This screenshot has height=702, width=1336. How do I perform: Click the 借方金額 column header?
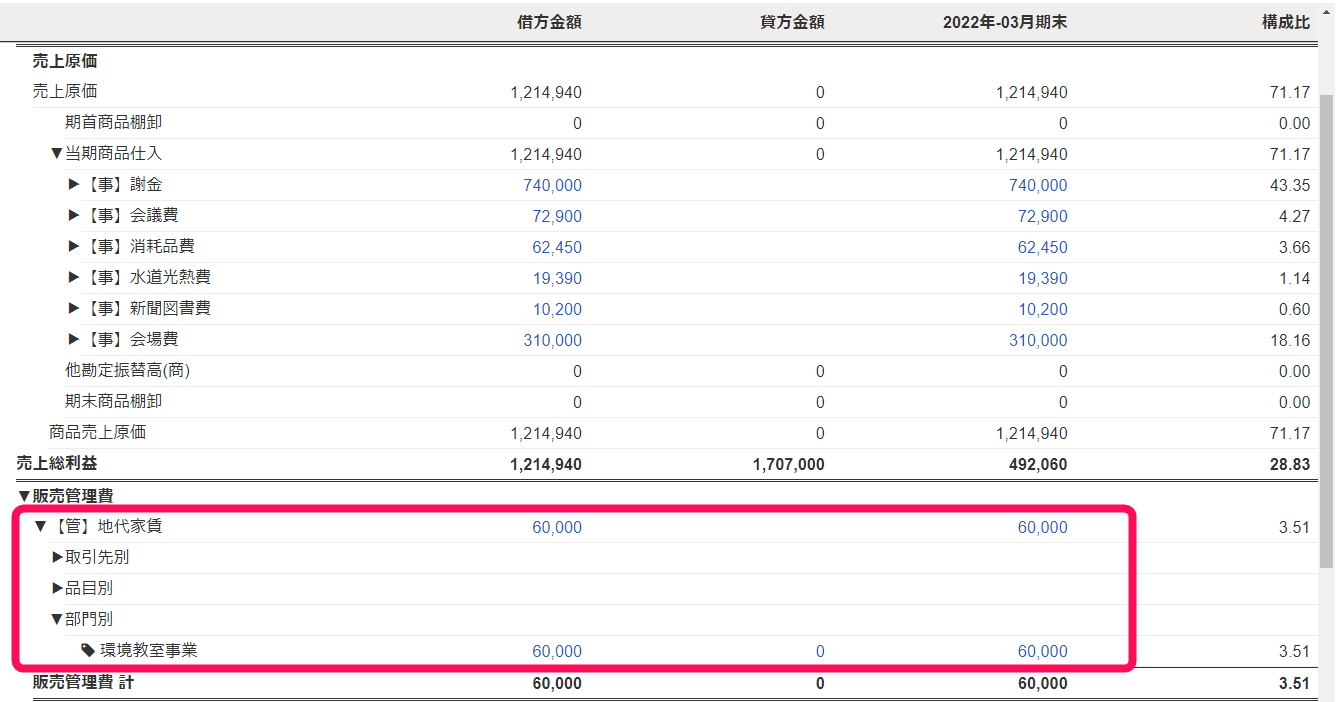(x=548, y=22)
